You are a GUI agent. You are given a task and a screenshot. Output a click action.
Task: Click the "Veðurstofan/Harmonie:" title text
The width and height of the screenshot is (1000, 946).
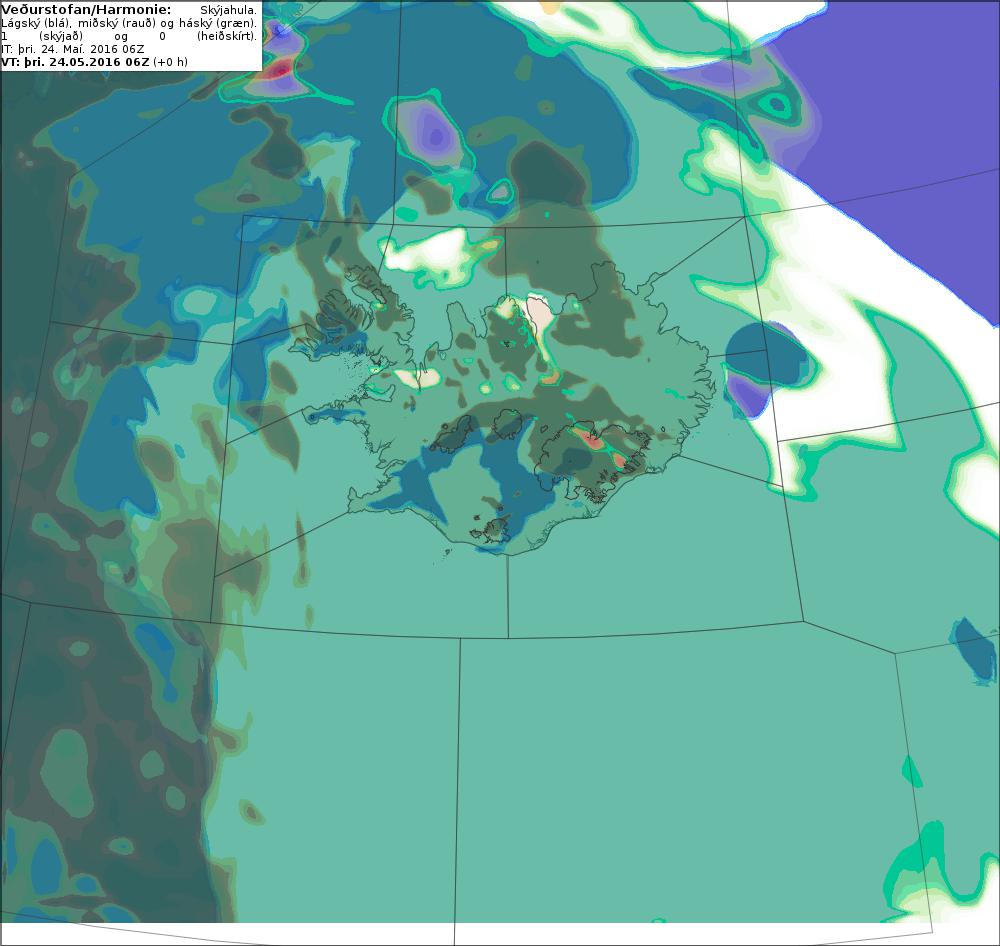pos(86,10)
